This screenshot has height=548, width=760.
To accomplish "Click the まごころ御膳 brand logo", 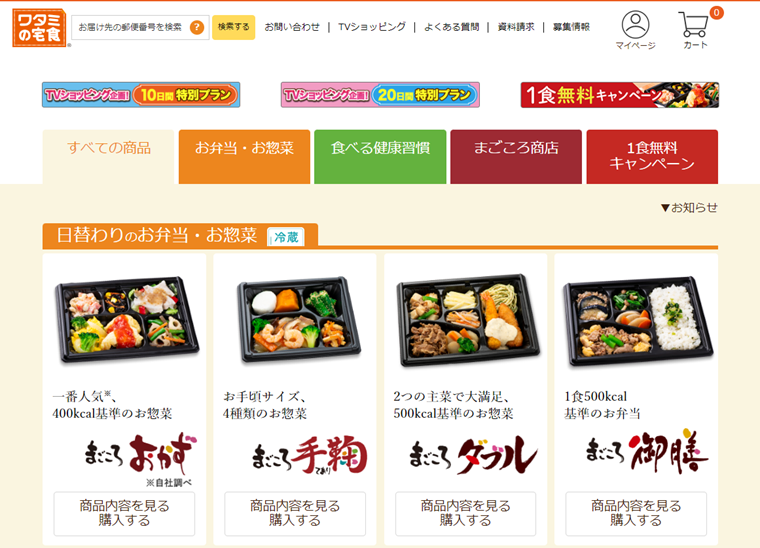I will pyautogui.click(x=647, y=451).
